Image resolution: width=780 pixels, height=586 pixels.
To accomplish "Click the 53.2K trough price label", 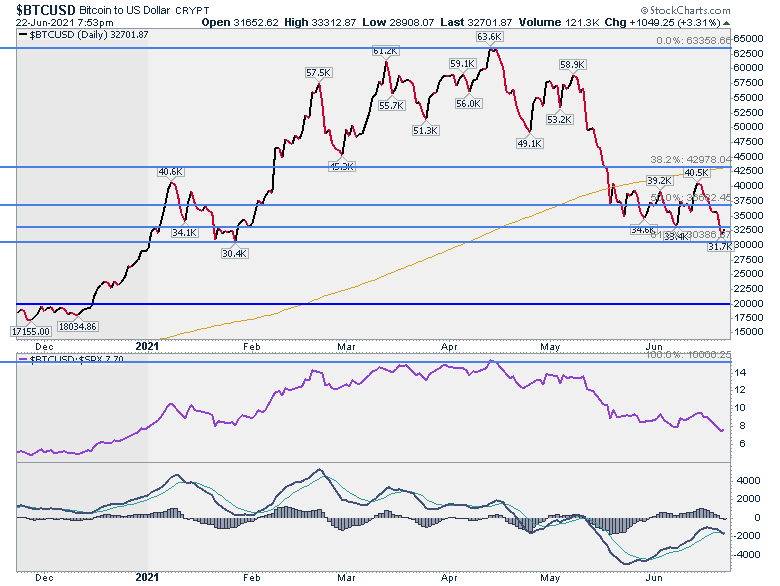I will [x=560, y=119].
